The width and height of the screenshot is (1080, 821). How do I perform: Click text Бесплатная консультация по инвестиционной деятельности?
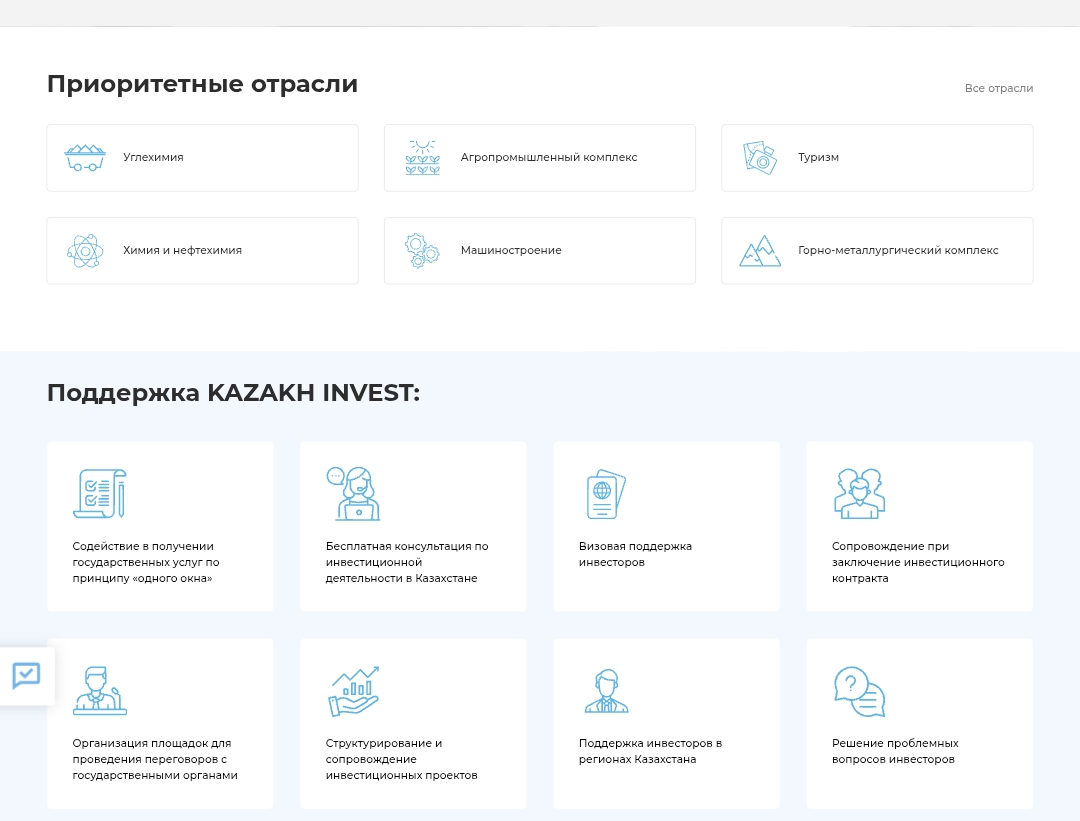point(407,562)
